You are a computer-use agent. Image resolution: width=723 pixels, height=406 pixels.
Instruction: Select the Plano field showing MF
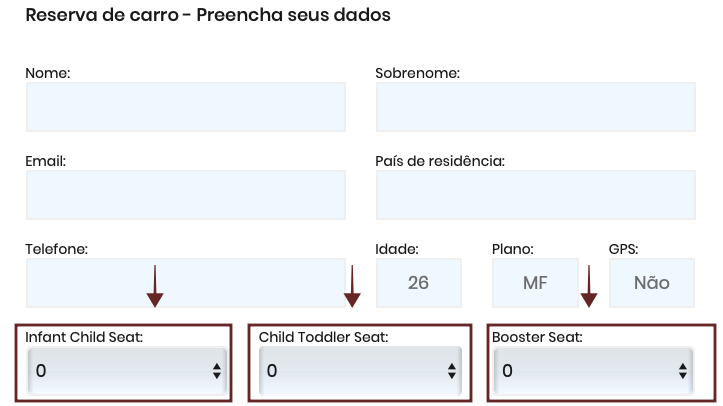coord(535,283)
